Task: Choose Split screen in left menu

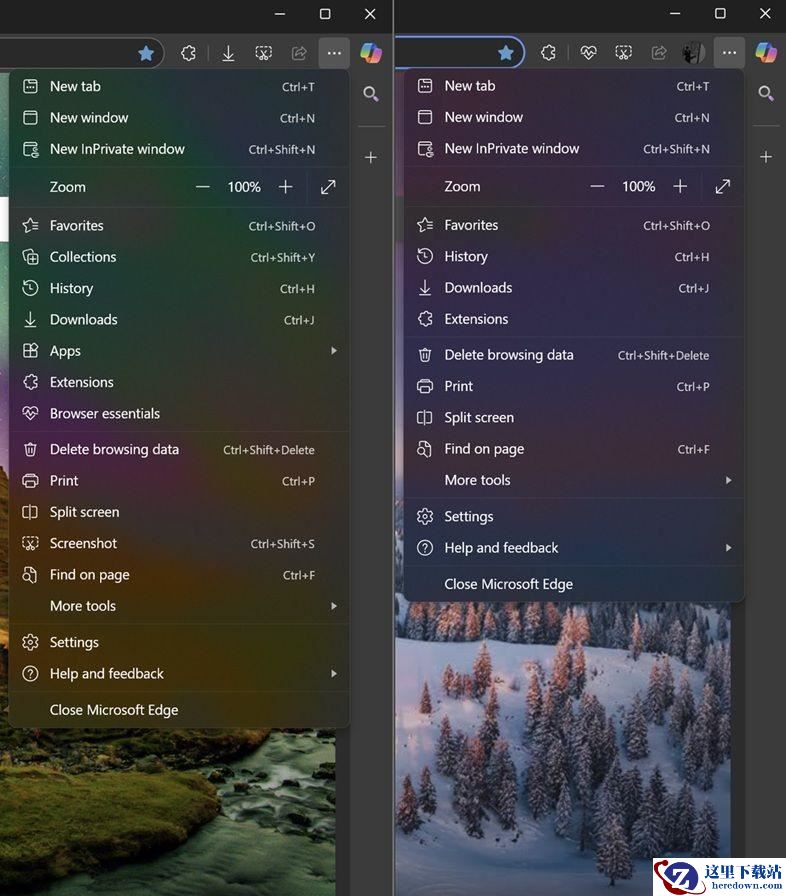Action: point(179,512)
